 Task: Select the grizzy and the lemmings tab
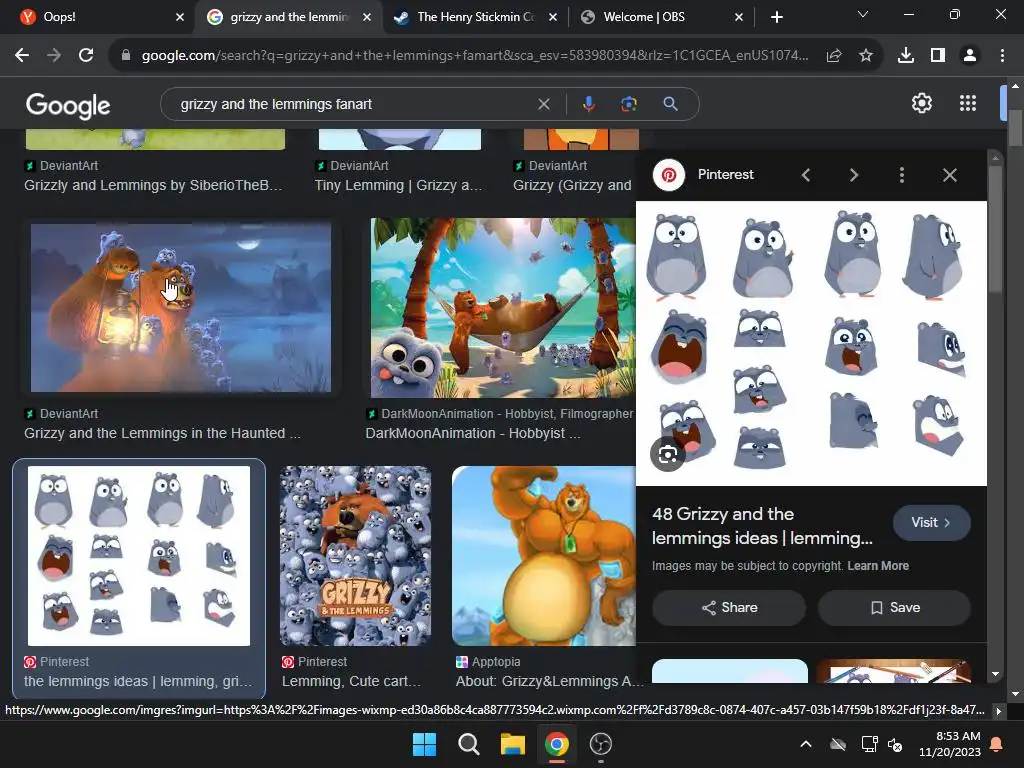289,17
